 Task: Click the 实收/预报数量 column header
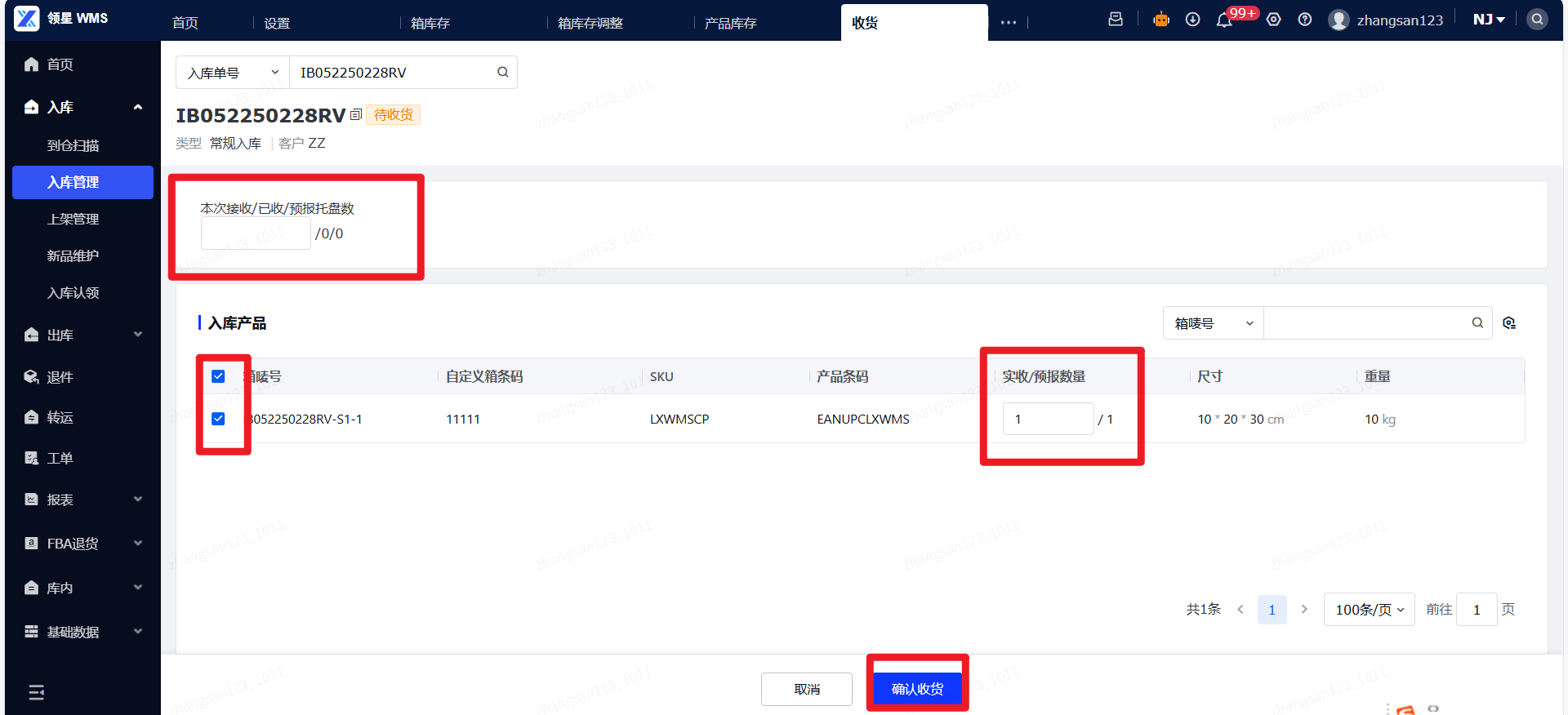(x=1044, y=376)
